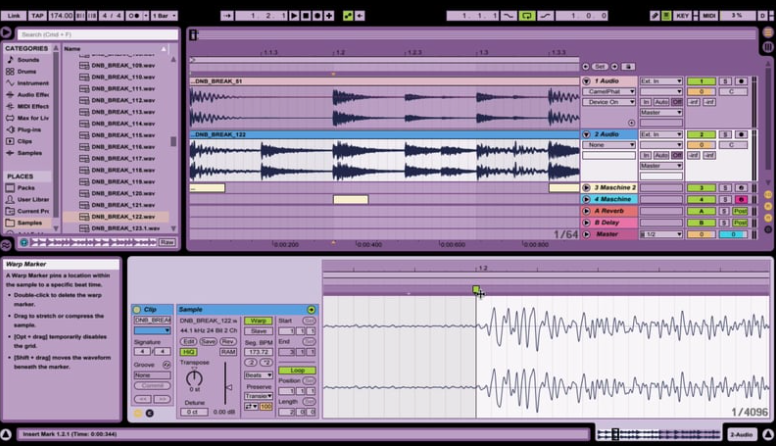Select DNB_BREAK_109.wav in browser list

pyautogui.click(x=117, y=65)
